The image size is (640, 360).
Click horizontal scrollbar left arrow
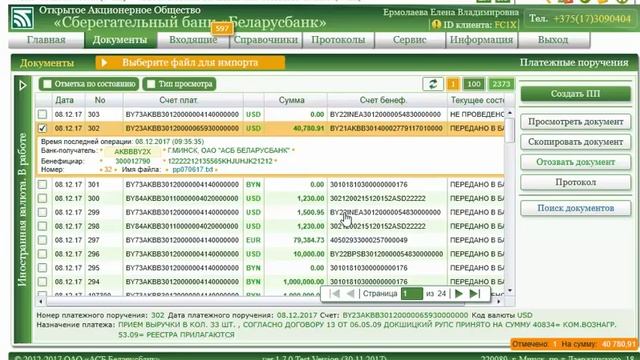point(40,302)
